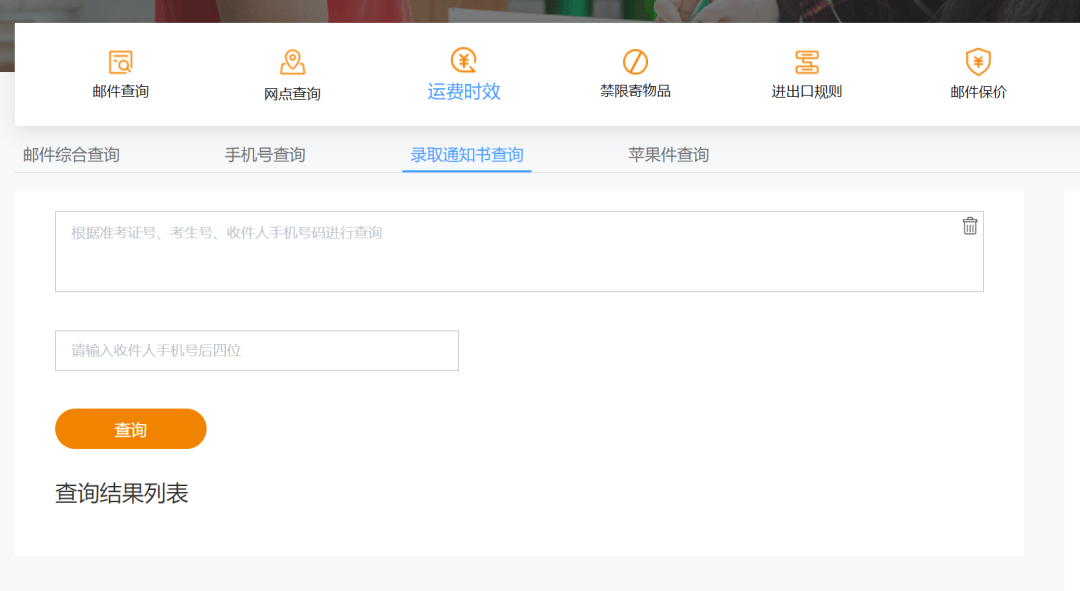This screenshot has height=591, width=1080.
Task: Switch to 邮件综合查询 tab
Action: (72, 155)
